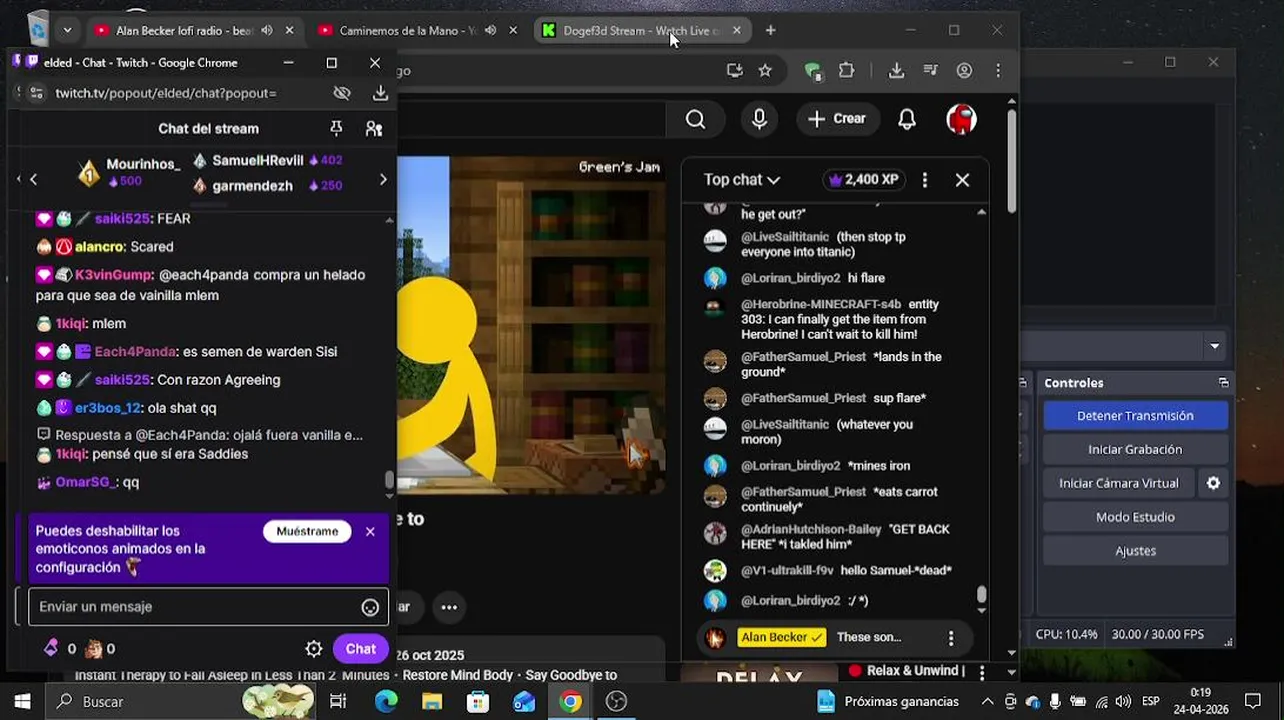Open more actions under the video
Screen dimensions: 1284x720
pos(449,607)
